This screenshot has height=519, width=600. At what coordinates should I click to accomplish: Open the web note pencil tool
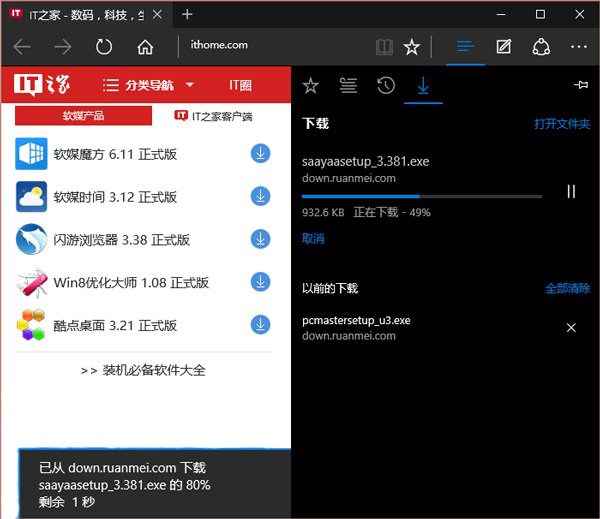tap(504, 47)
